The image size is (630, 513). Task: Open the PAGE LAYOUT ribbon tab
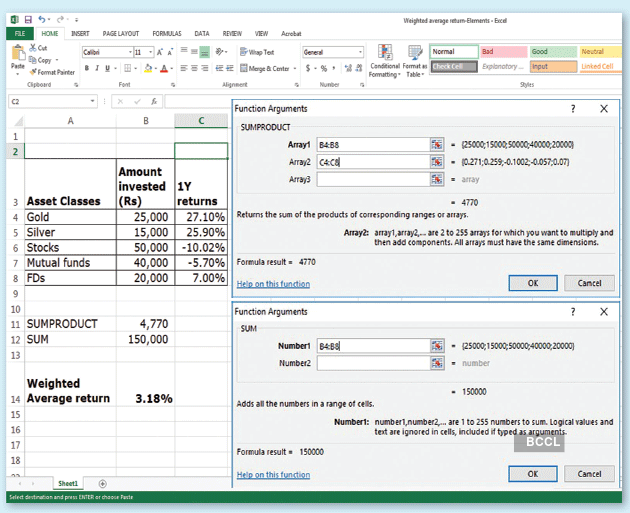[123, 33]
